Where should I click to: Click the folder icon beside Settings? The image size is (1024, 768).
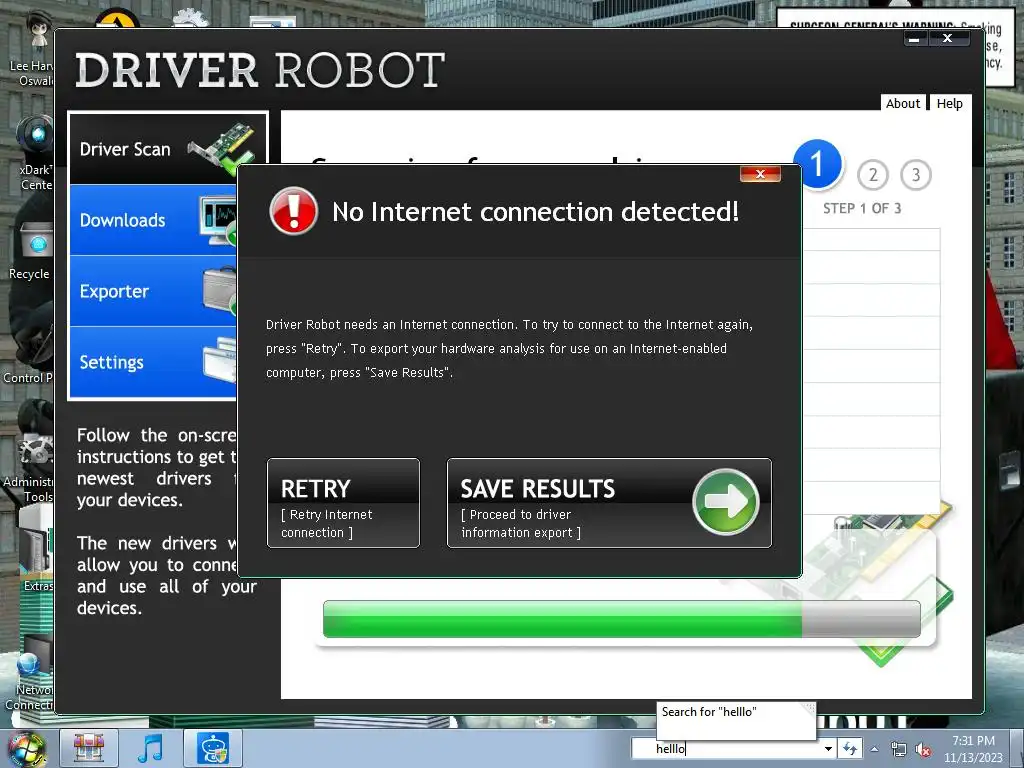[x=219, y=360]
